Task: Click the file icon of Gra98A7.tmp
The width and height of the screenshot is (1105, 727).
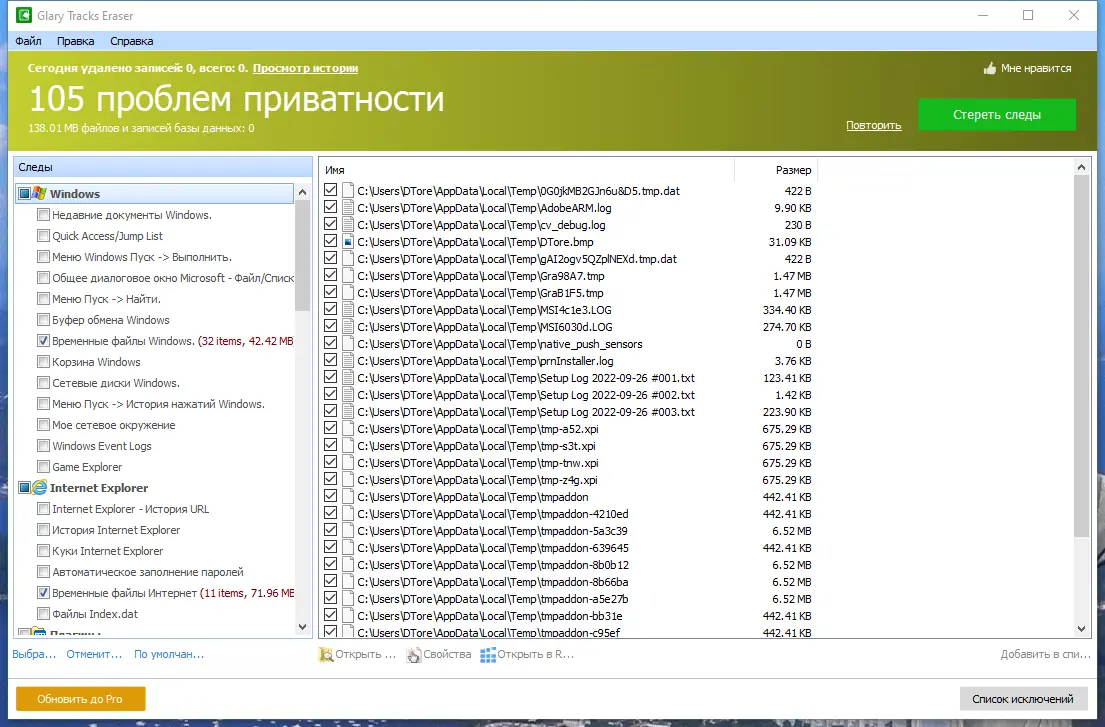Action: pyautogui.click(x=347, y=276)
